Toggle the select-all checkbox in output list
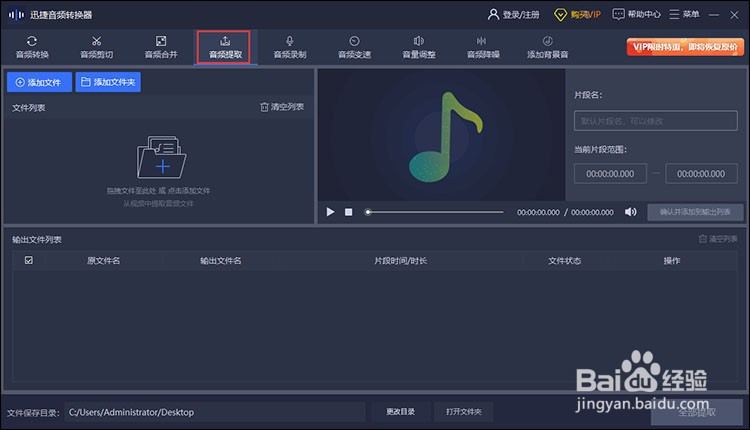This screenshot has height=430, width=750. click(29, 260)
